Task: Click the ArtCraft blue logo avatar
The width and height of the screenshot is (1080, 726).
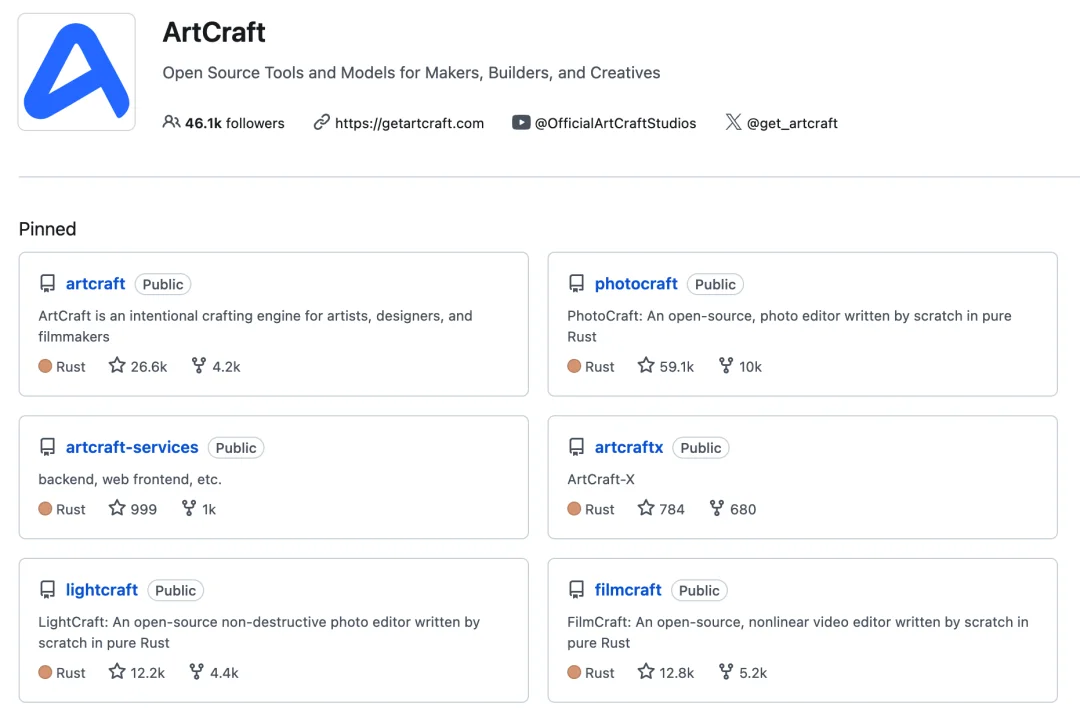Action: click(x=76, y=72)
